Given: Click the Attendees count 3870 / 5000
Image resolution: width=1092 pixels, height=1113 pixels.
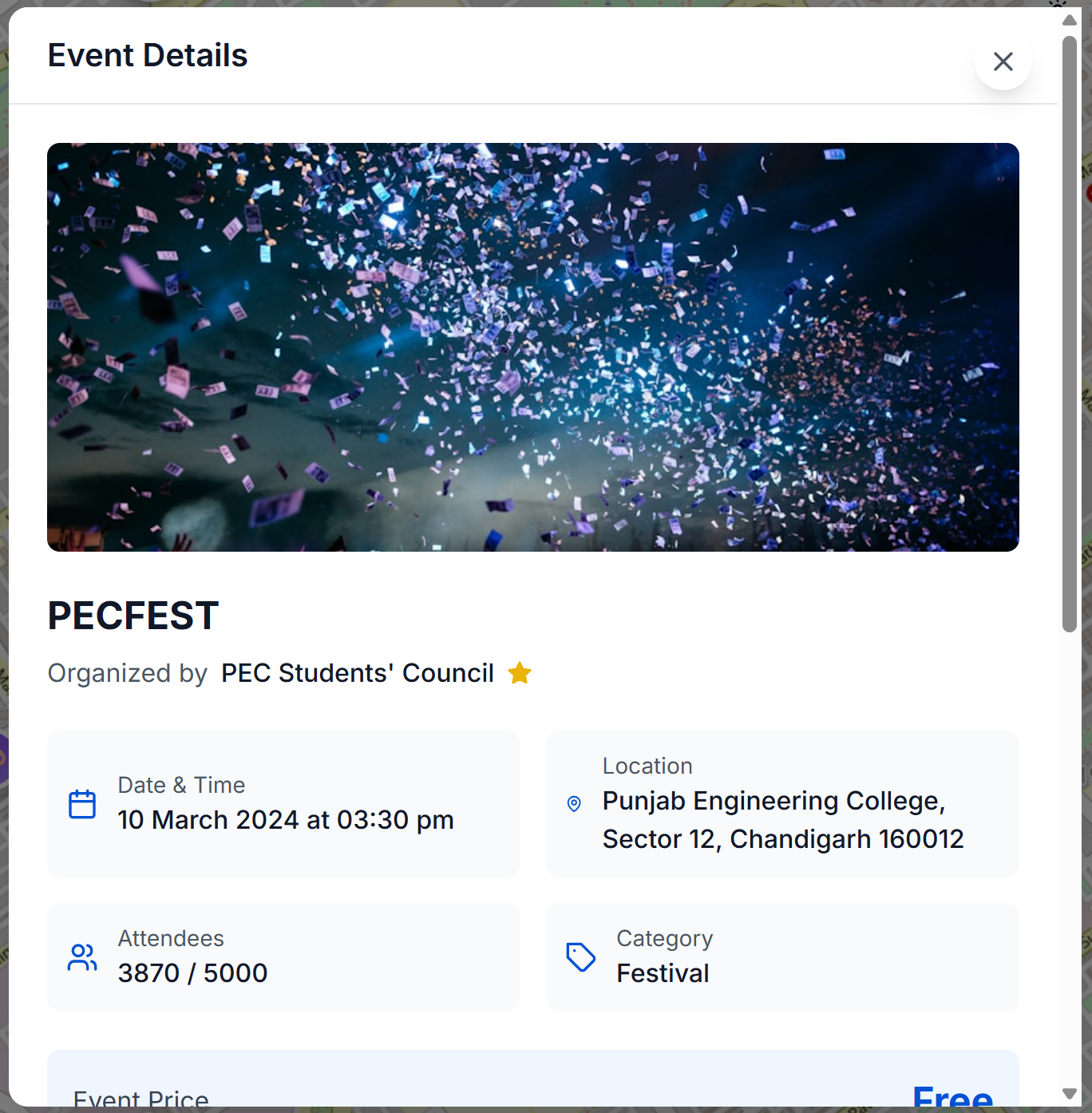Looking at the screenshot, I should (x=192, y=973).
